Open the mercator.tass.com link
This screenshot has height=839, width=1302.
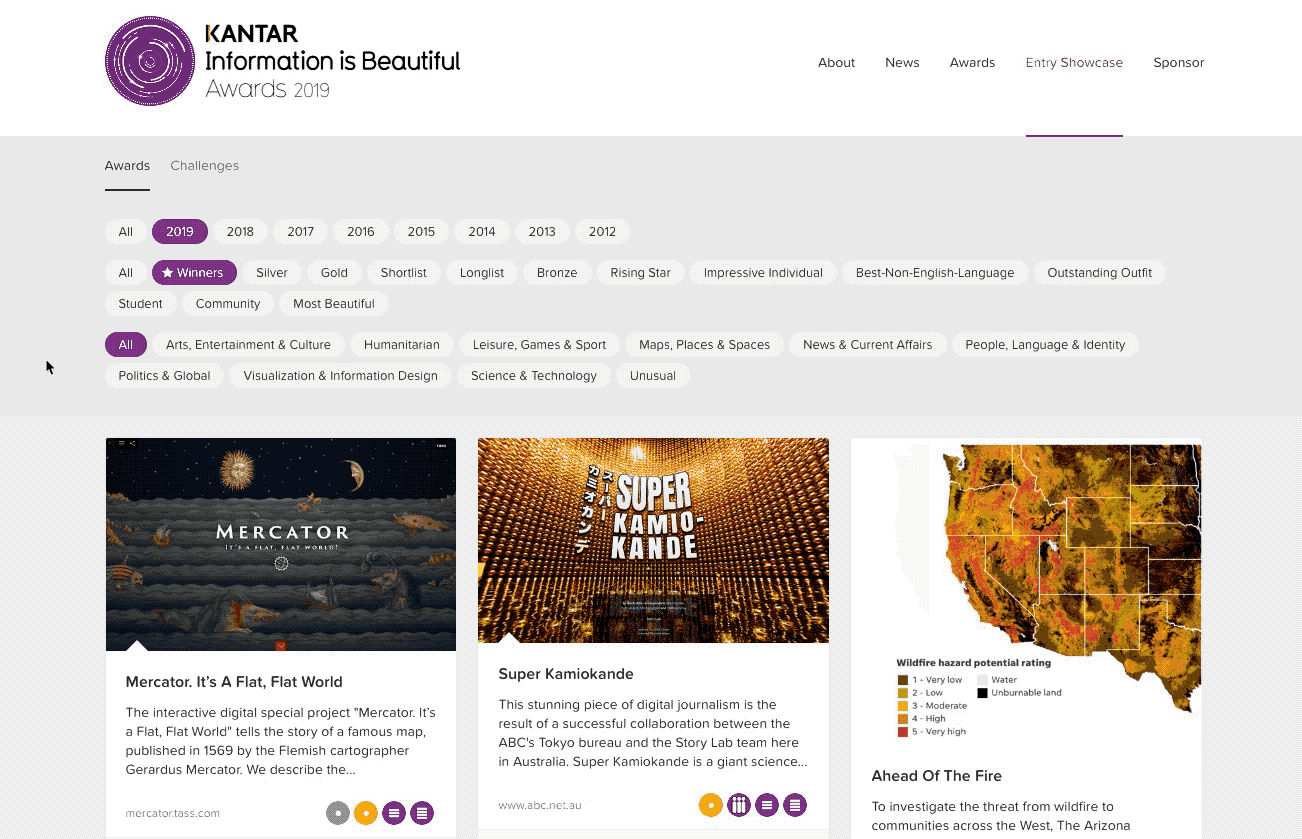tap(173, 813)
